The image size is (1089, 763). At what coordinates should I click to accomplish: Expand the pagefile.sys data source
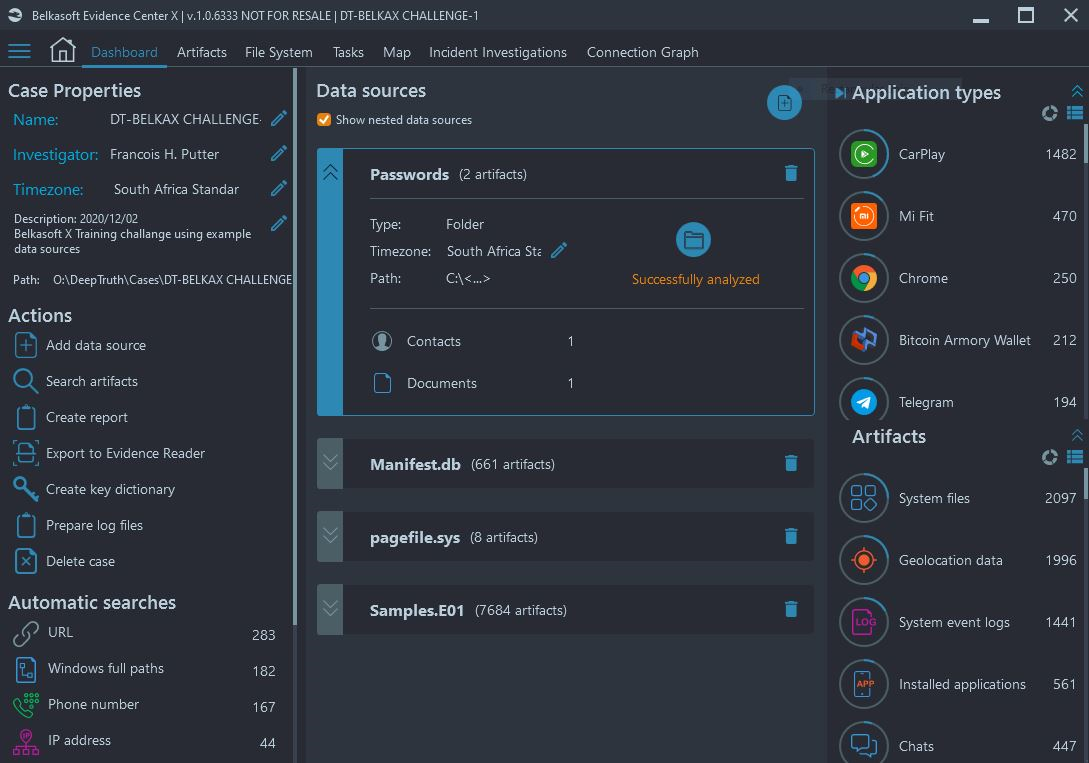330,535
